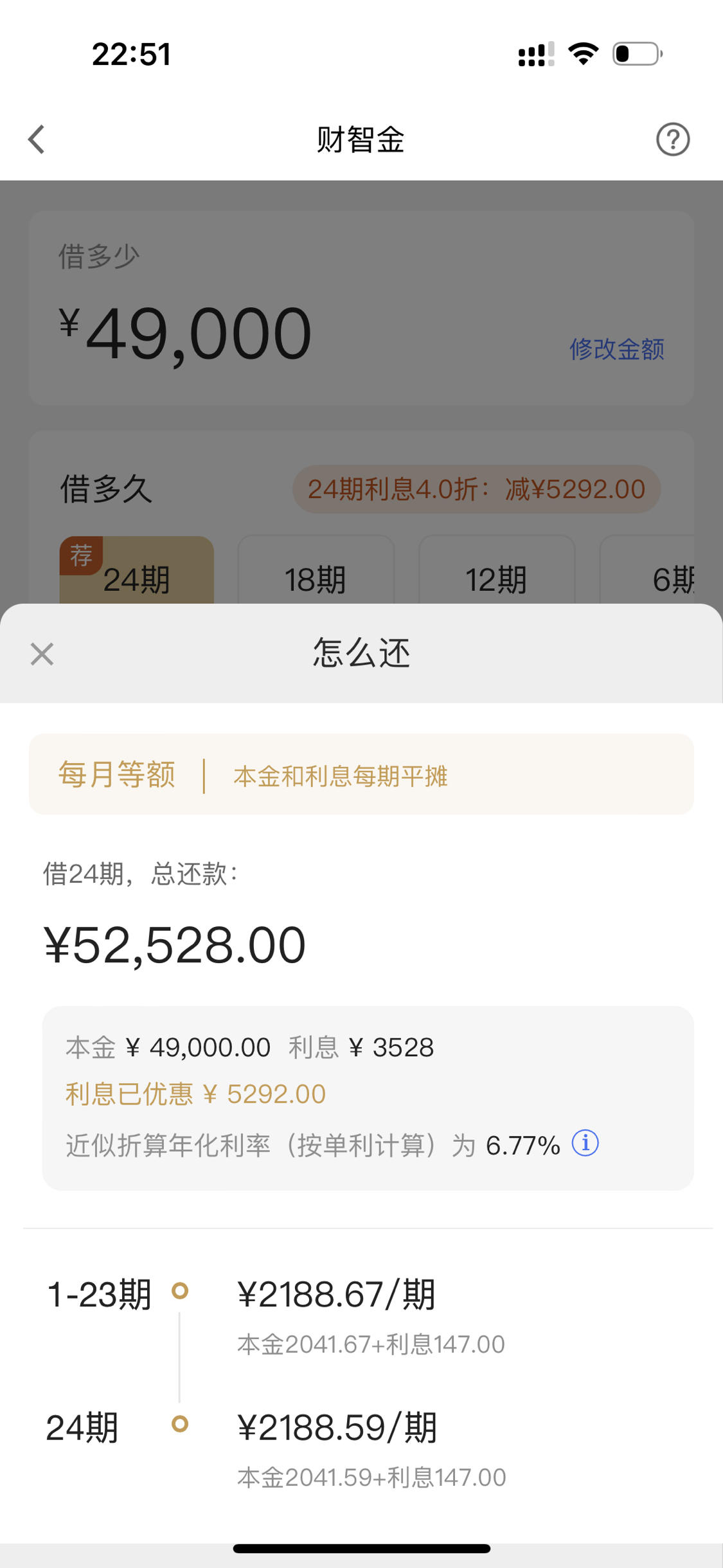723x1568 pixels.
Task: Select the 18期 loan term
Action: (316, 570)
